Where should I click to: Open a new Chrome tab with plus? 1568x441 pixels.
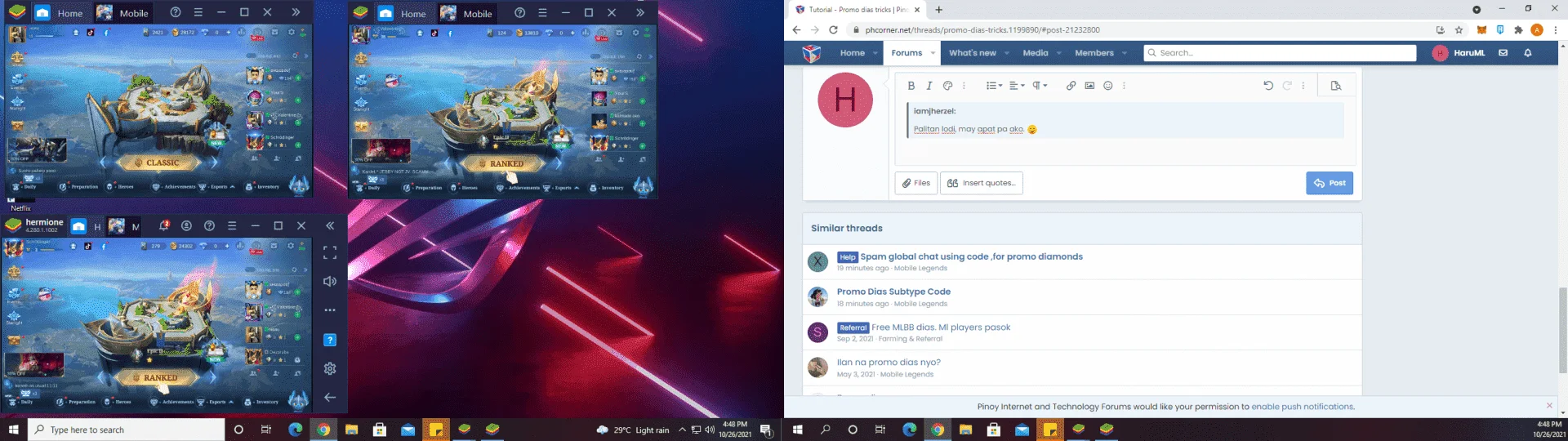click(x=939, y=10)
